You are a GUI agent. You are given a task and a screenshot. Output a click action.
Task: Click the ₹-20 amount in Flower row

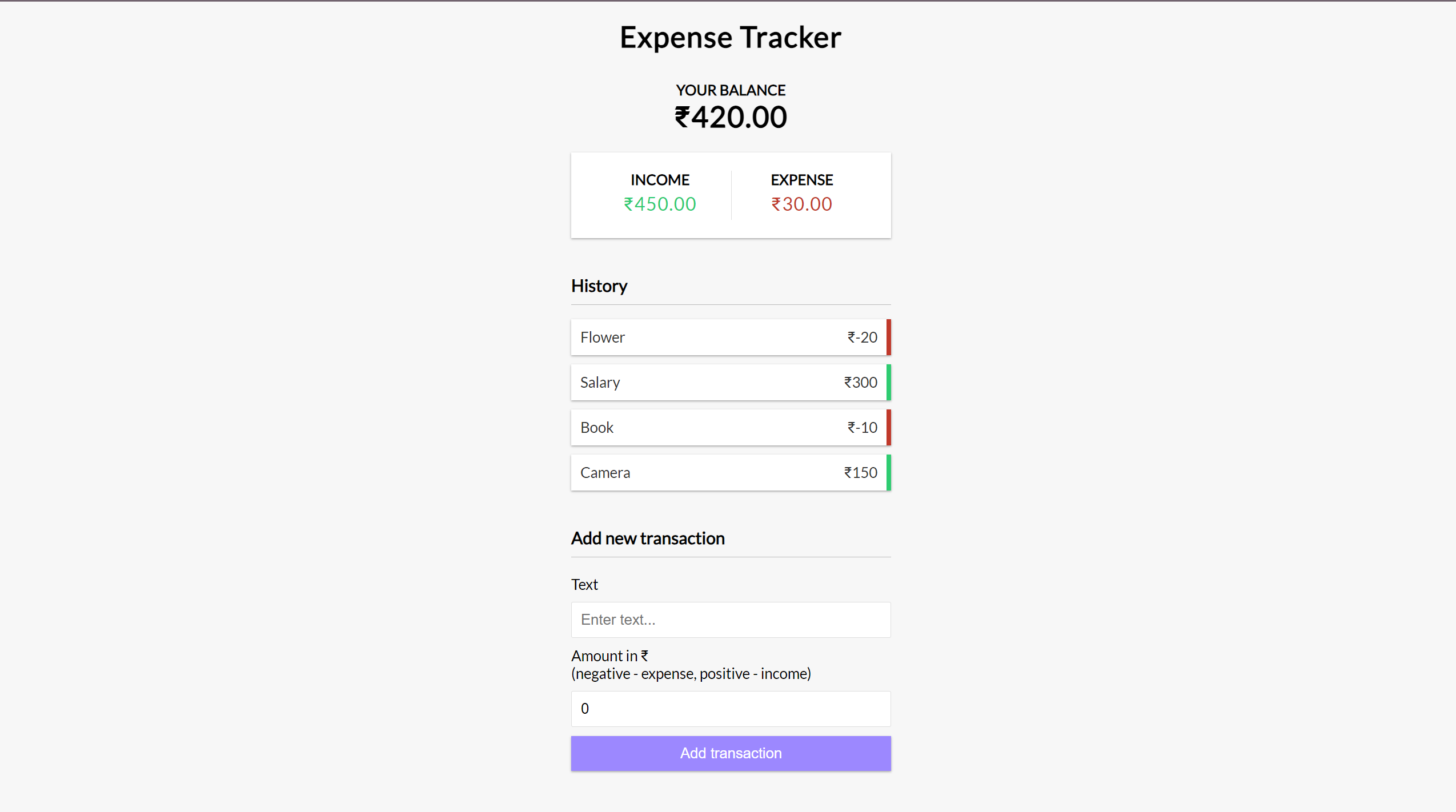862,337
